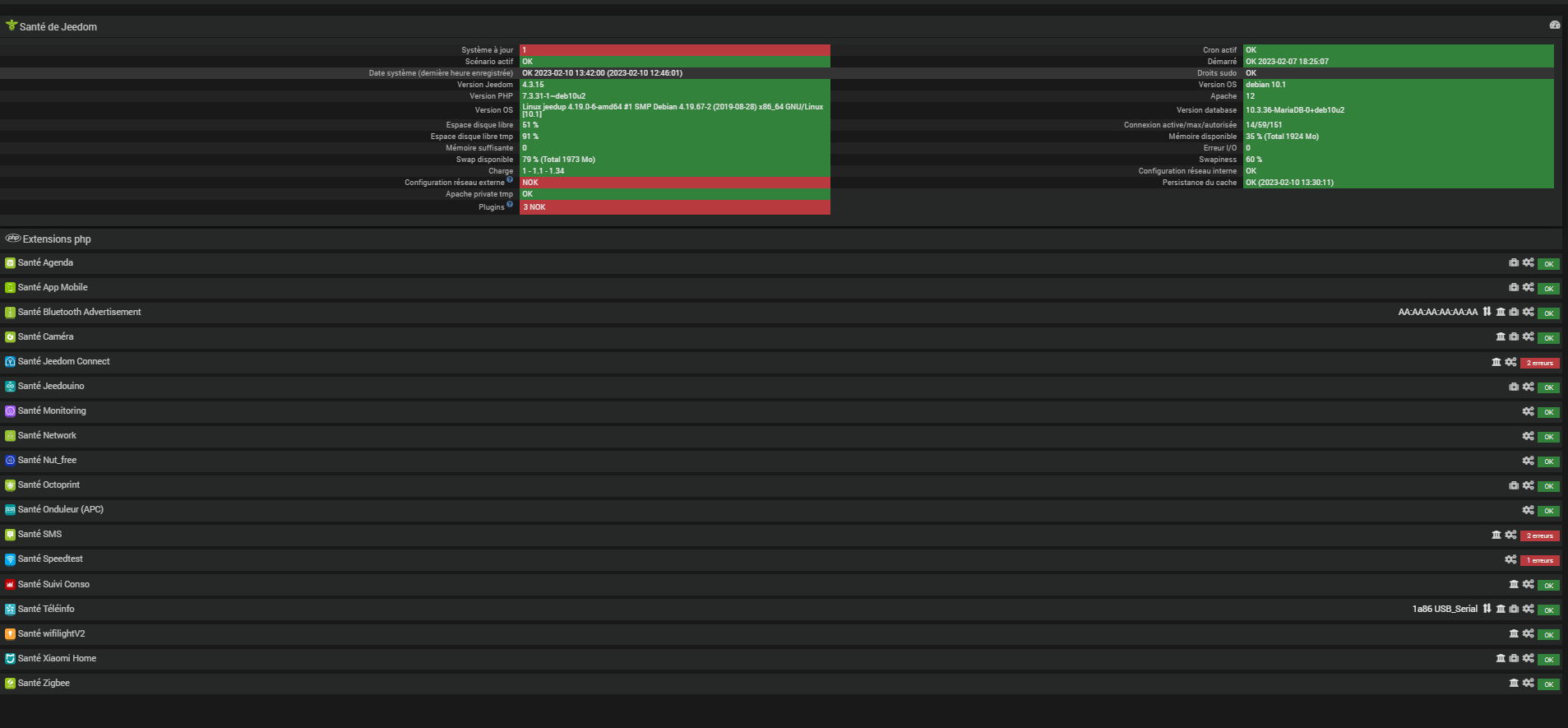Click the Version Jeedom value 4.3.15
1568x728 pixels.
click(x=675, y=85)
